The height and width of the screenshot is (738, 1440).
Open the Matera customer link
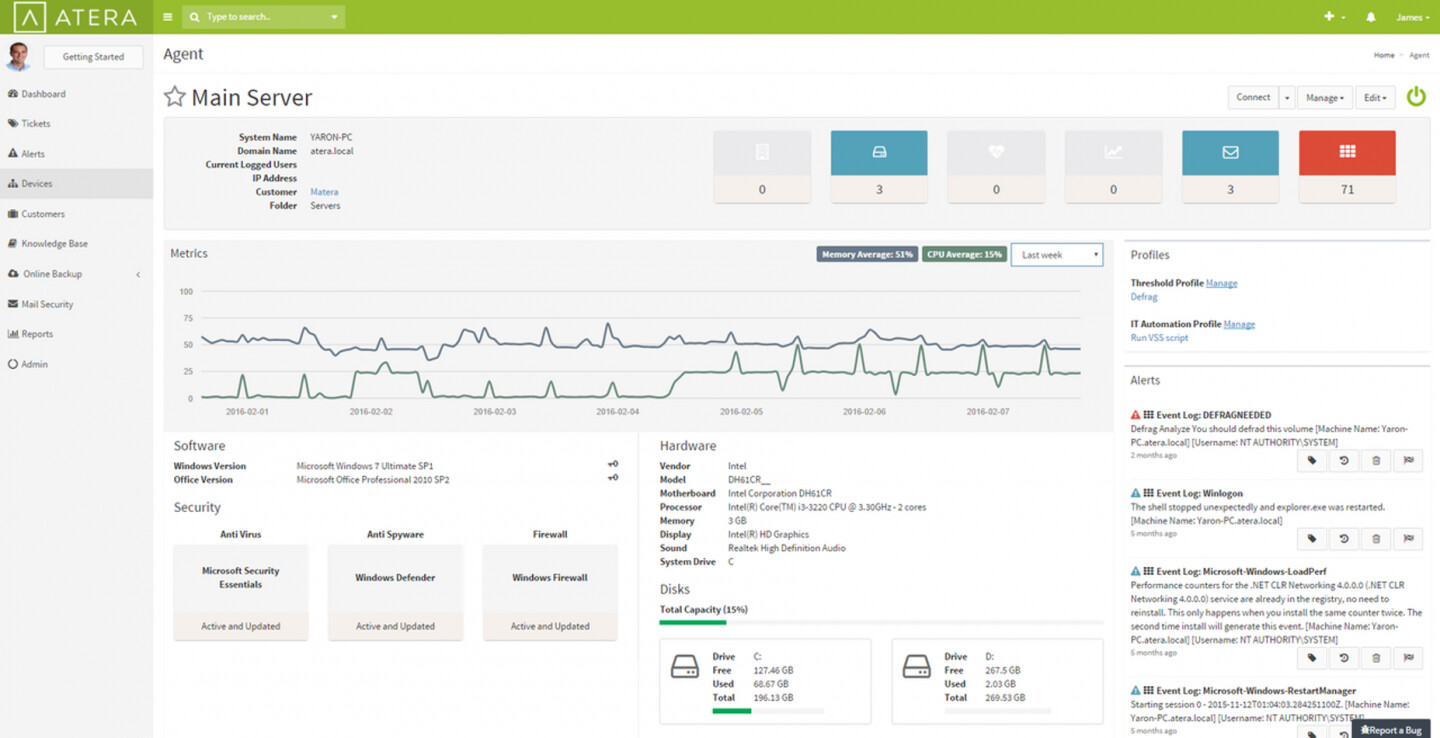coord(324,192)
